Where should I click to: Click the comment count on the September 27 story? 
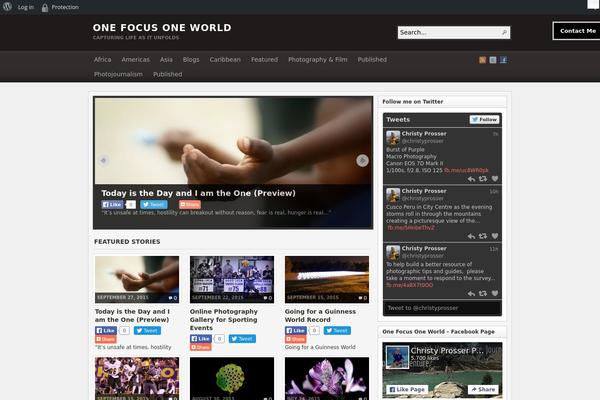pos(173,298)
